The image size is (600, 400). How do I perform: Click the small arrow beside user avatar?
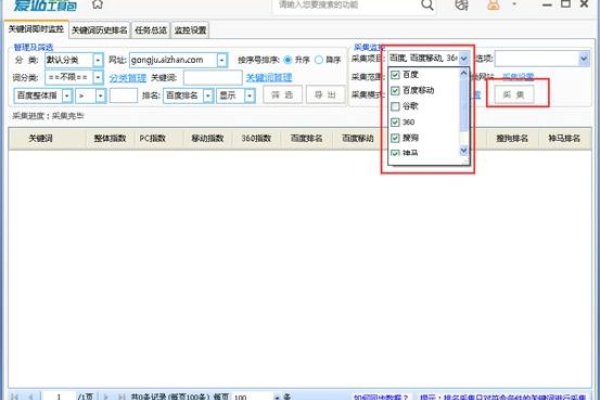coord(514,4)
